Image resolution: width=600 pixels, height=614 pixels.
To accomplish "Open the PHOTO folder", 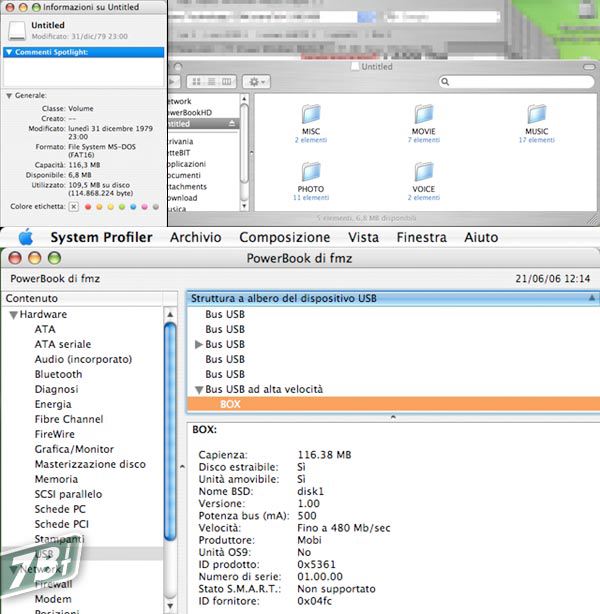I will 311,172.
